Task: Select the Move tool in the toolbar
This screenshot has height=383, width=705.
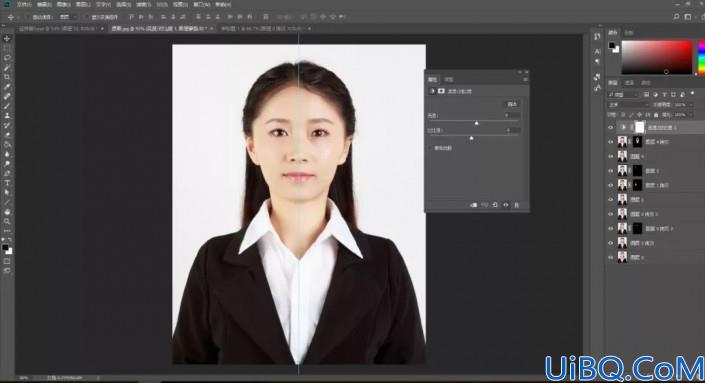Action: (x=7, y=39)
